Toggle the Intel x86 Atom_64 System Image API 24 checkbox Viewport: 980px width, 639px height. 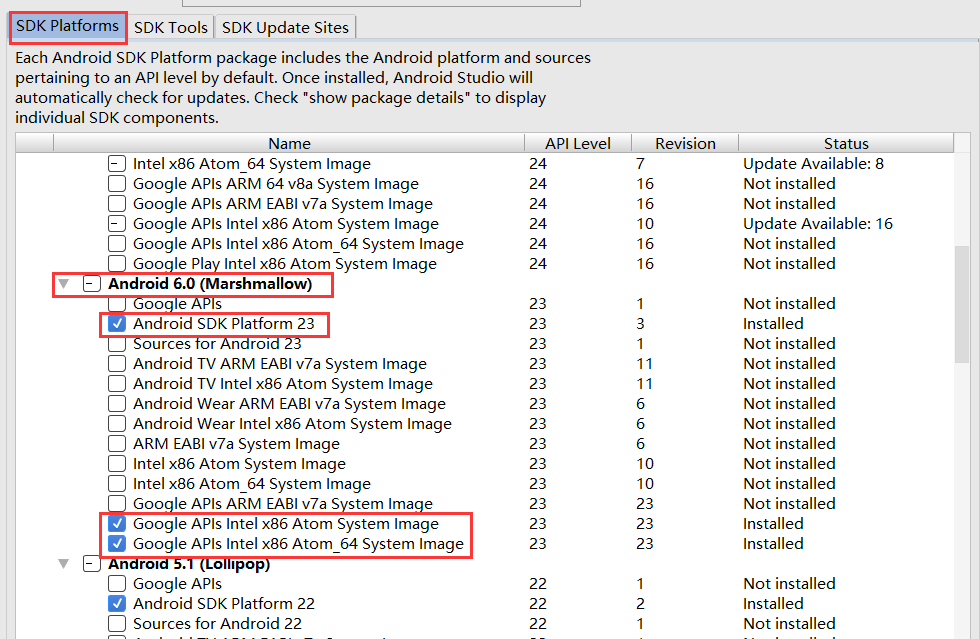[117, 164]
